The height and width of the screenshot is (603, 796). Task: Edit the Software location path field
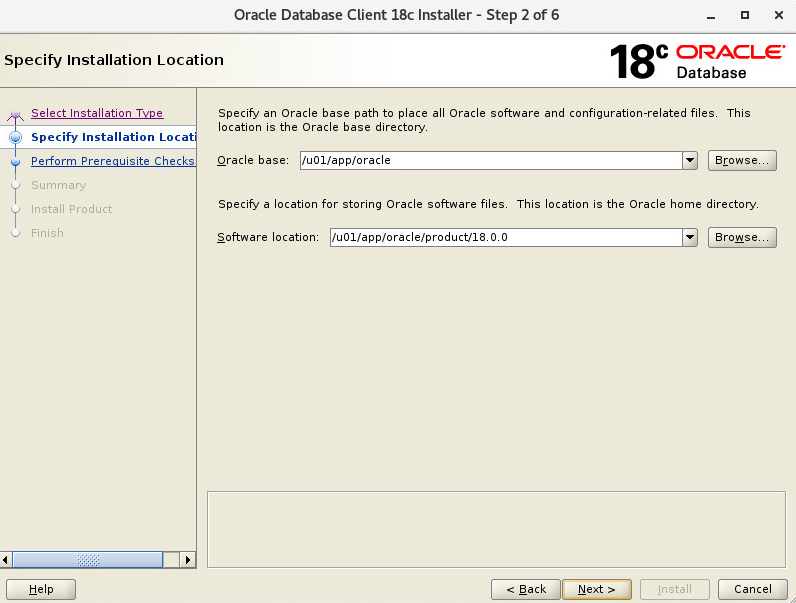[x=506, y=237]
